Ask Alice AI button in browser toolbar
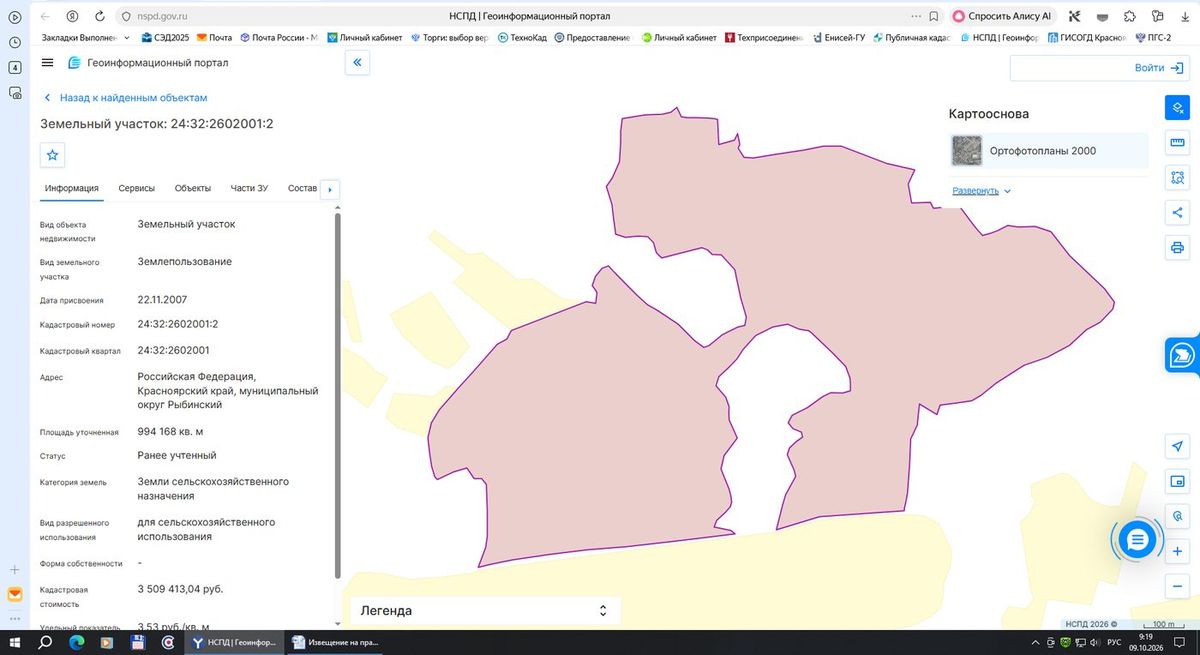 coord(1003,16)
